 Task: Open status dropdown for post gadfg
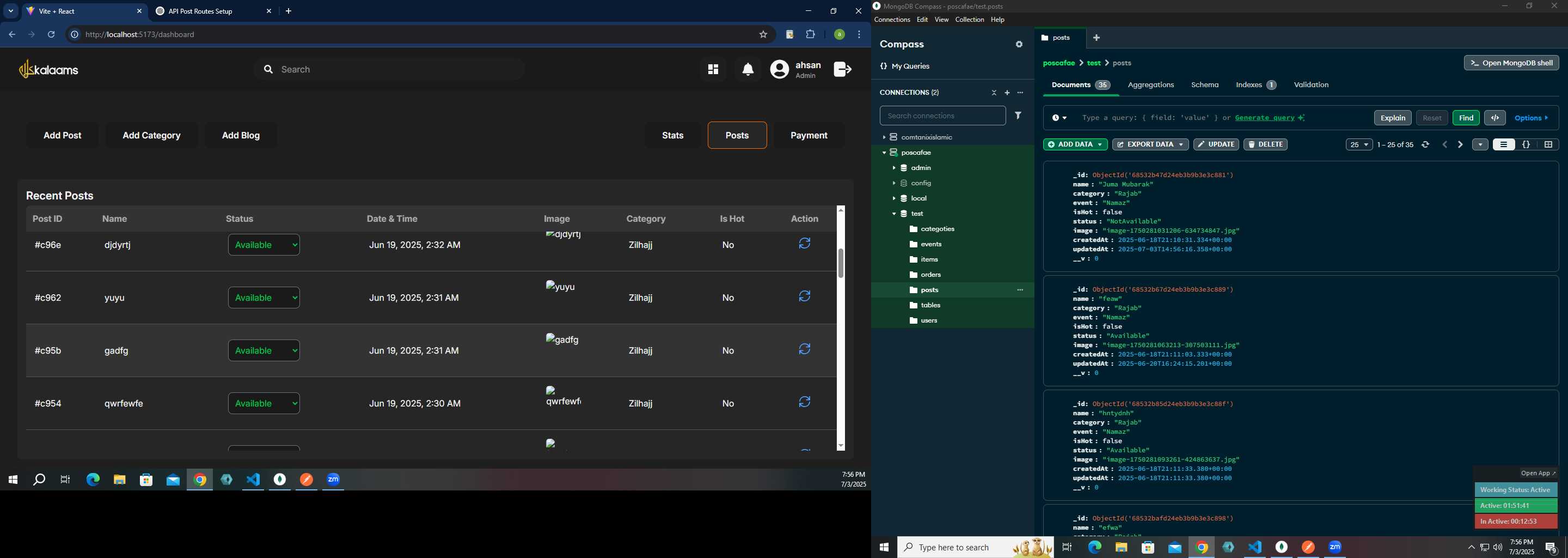(x=264, y=350)
